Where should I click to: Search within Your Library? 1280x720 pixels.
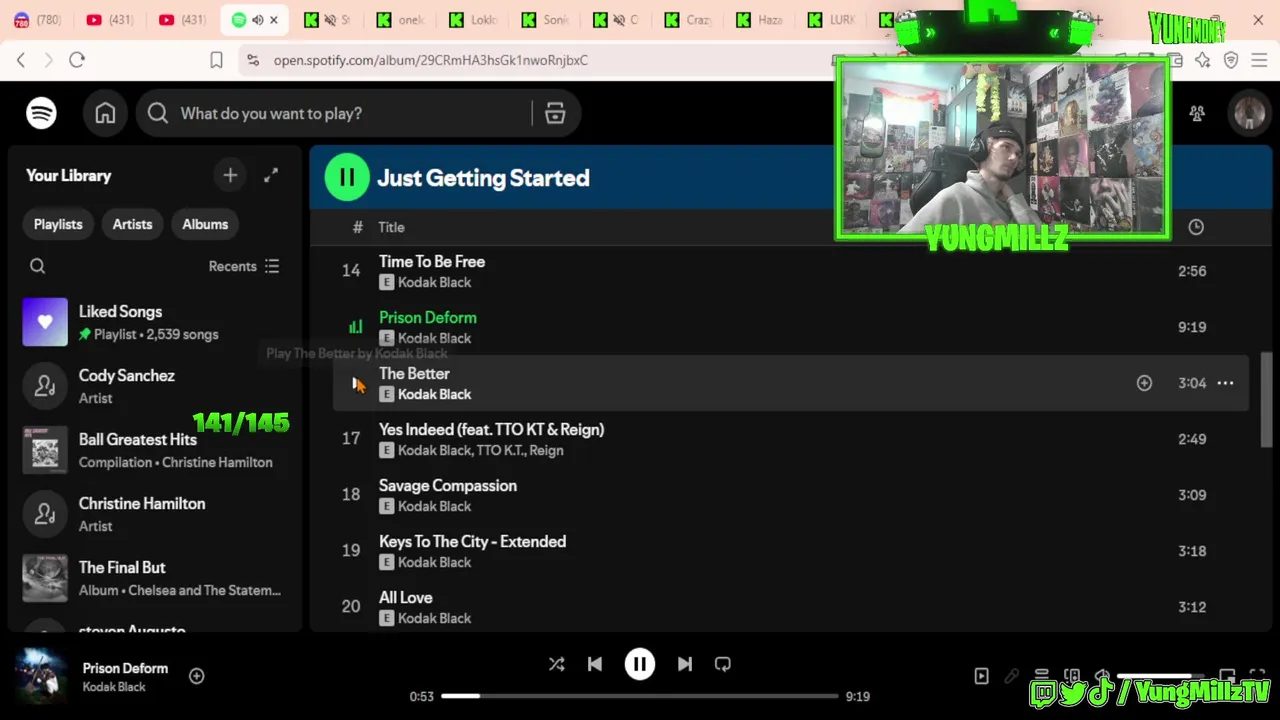coord(37,266)
